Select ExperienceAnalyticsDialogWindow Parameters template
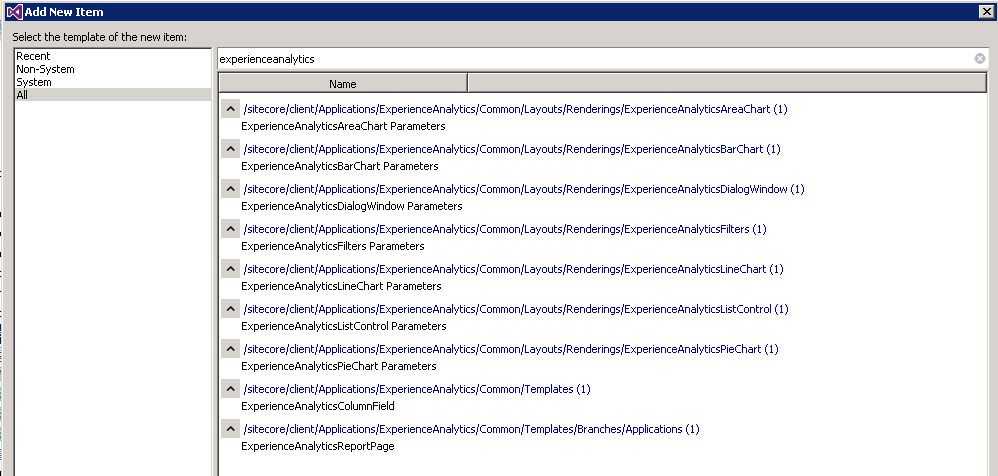This screenshot has height=476, width=998. click(352, 206)
